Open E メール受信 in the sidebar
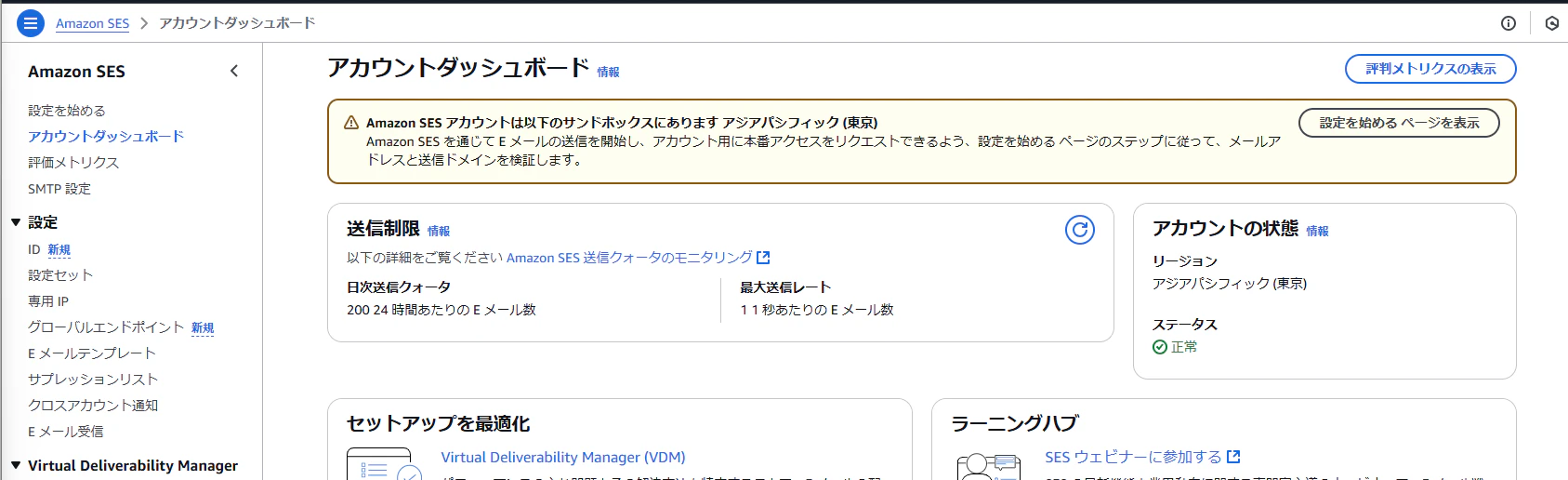 [66, 432]
